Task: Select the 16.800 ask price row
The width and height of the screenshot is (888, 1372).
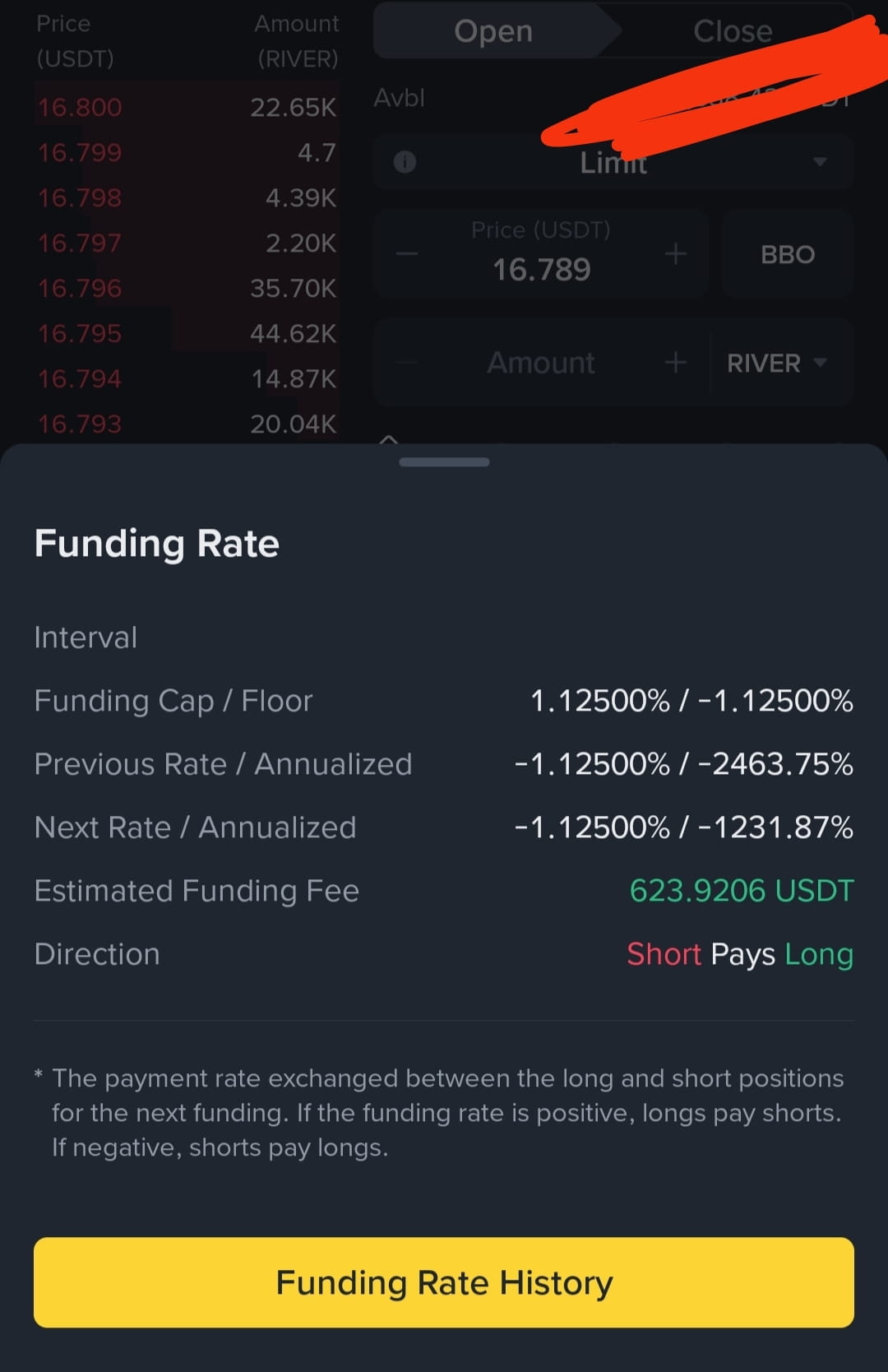Action: [x=187, y=107]
